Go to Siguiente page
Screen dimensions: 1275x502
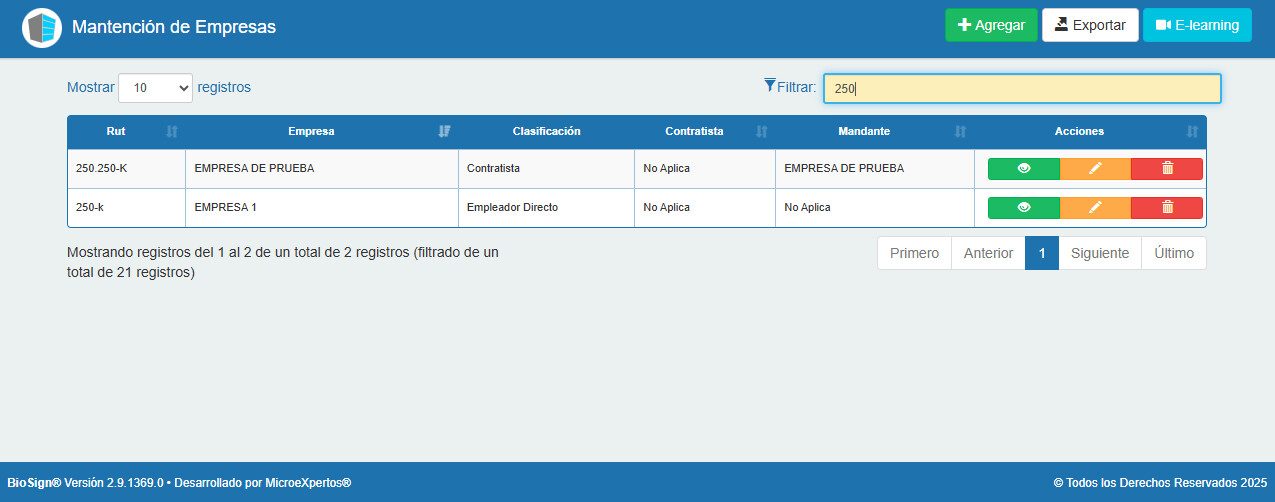coord(1100,253)
